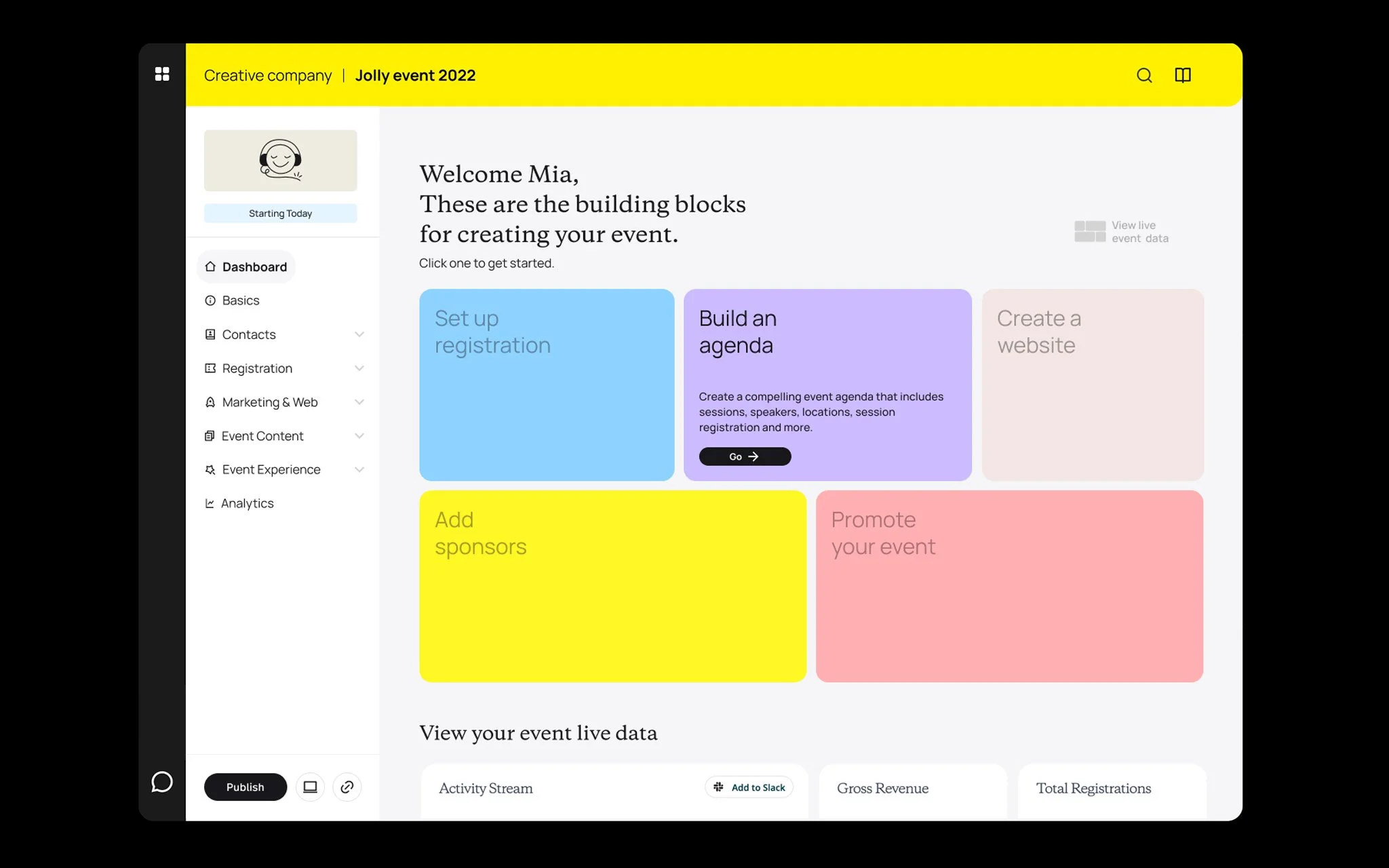Screen dimensions: 1389x868
Task: Expand the Event Content chevron
Action: pyautogui.click(x=359, y=436)
